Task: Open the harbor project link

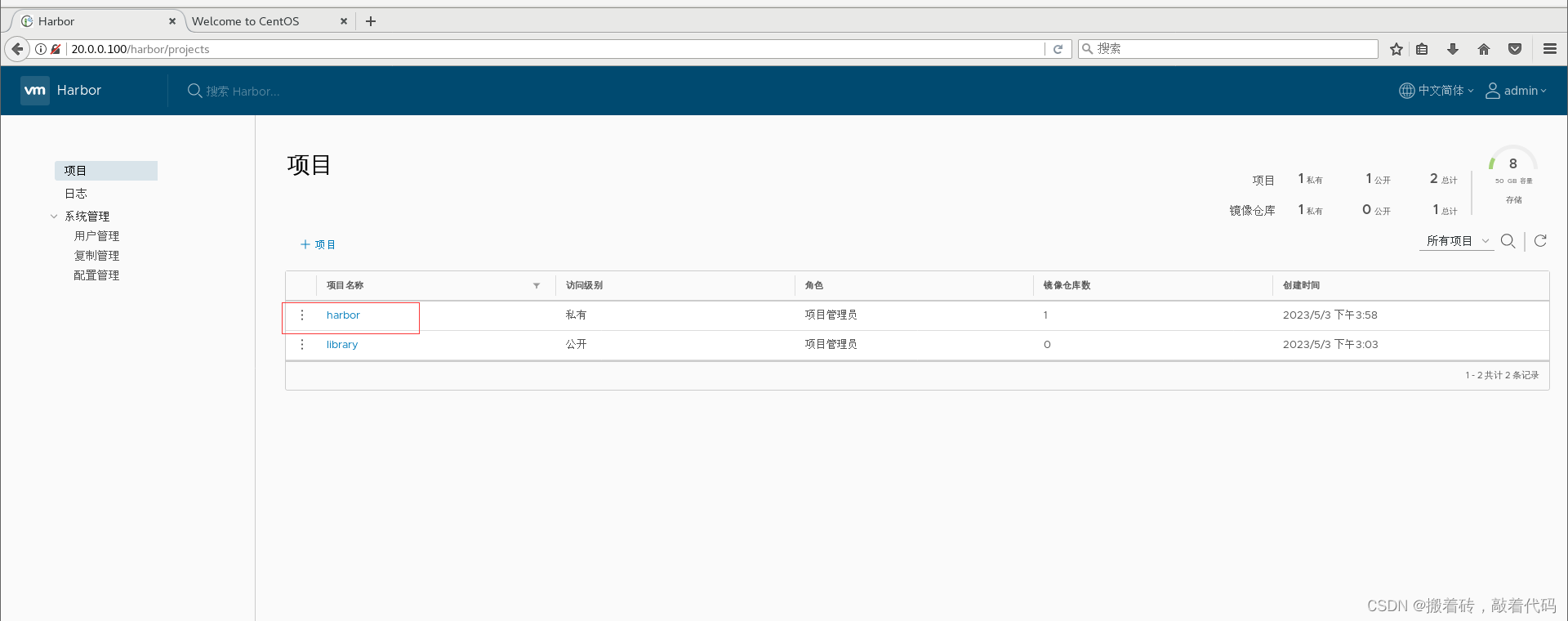Action: [343, 315]
